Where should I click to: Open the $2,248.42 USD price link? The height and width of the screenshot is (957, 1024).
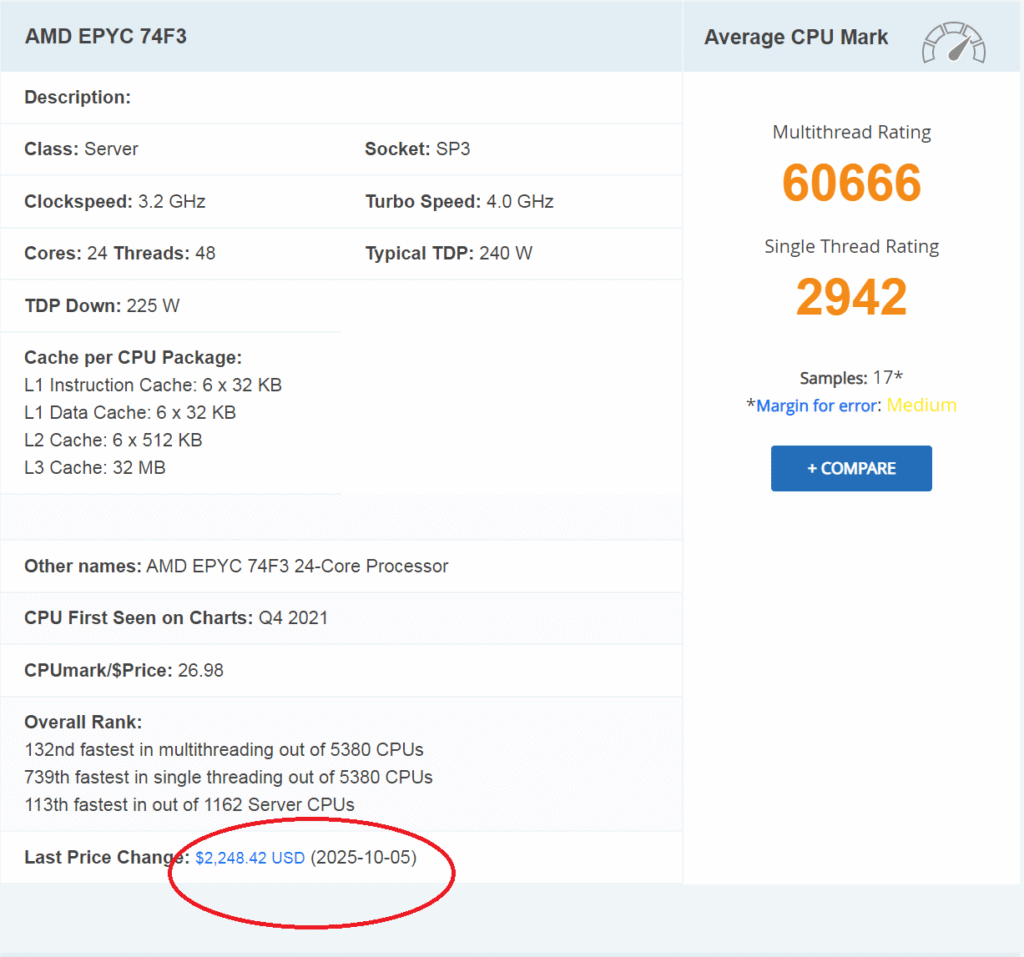point(250,858)
